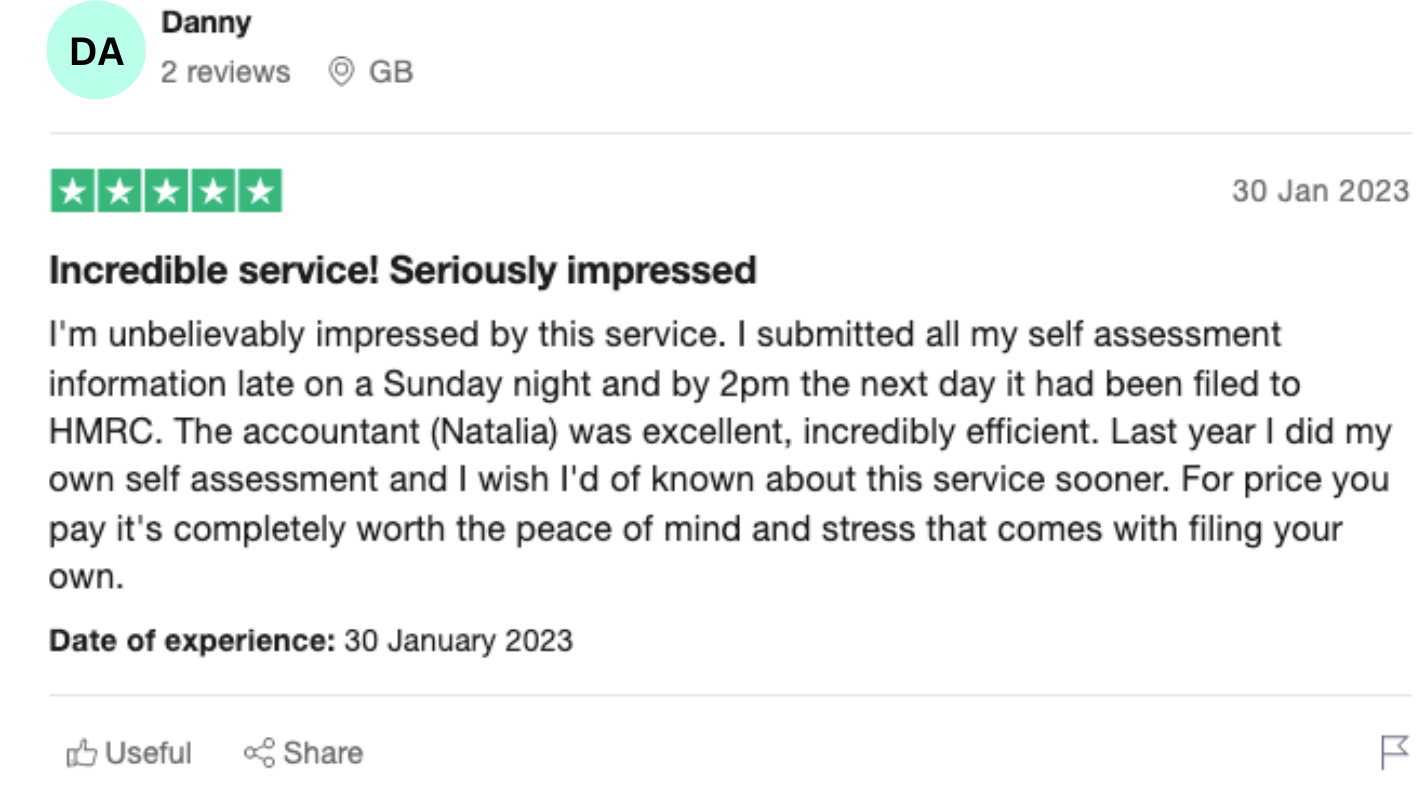Click the GB country label

click(391, 72)
